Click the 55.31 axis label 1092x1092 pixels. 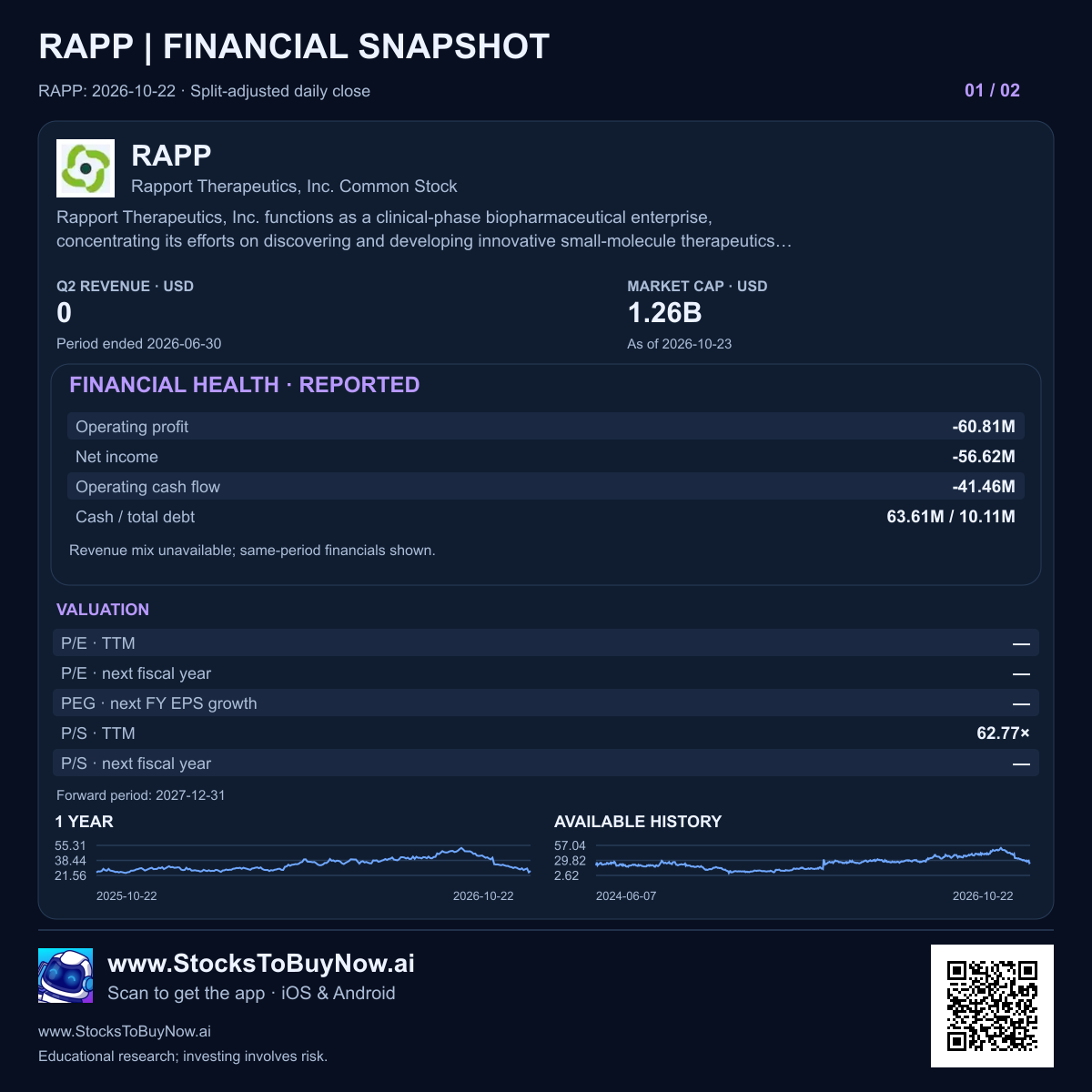[x=70, y=845]
